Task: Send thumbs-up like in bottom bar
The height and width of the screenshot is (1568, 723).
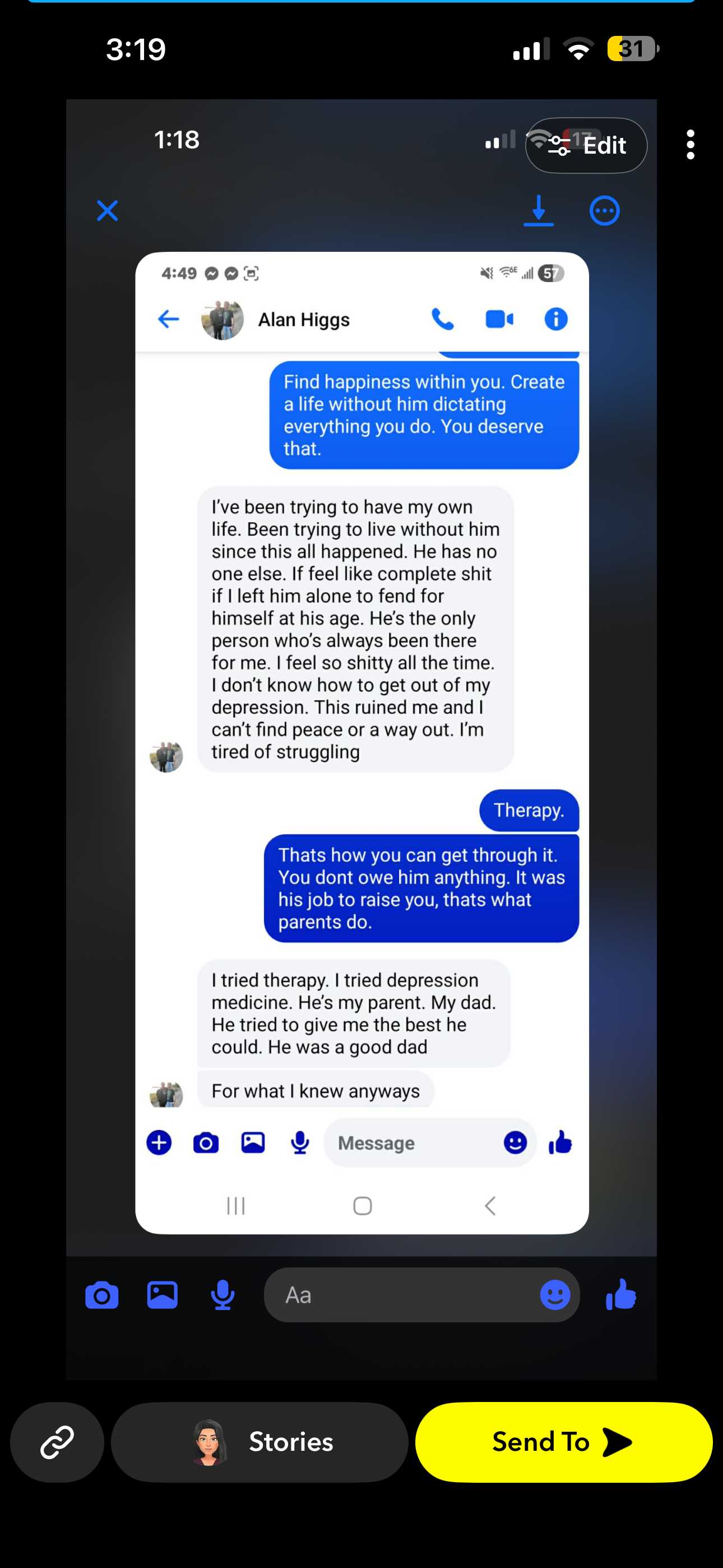Action: [621, 1295]
